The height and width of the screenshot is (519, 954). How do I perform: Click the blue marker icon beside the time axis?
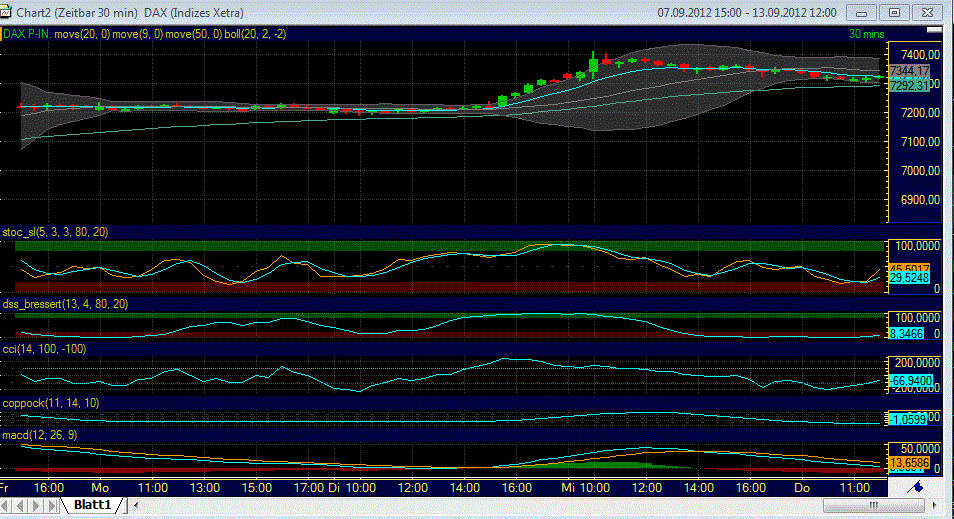click(915, 487)
